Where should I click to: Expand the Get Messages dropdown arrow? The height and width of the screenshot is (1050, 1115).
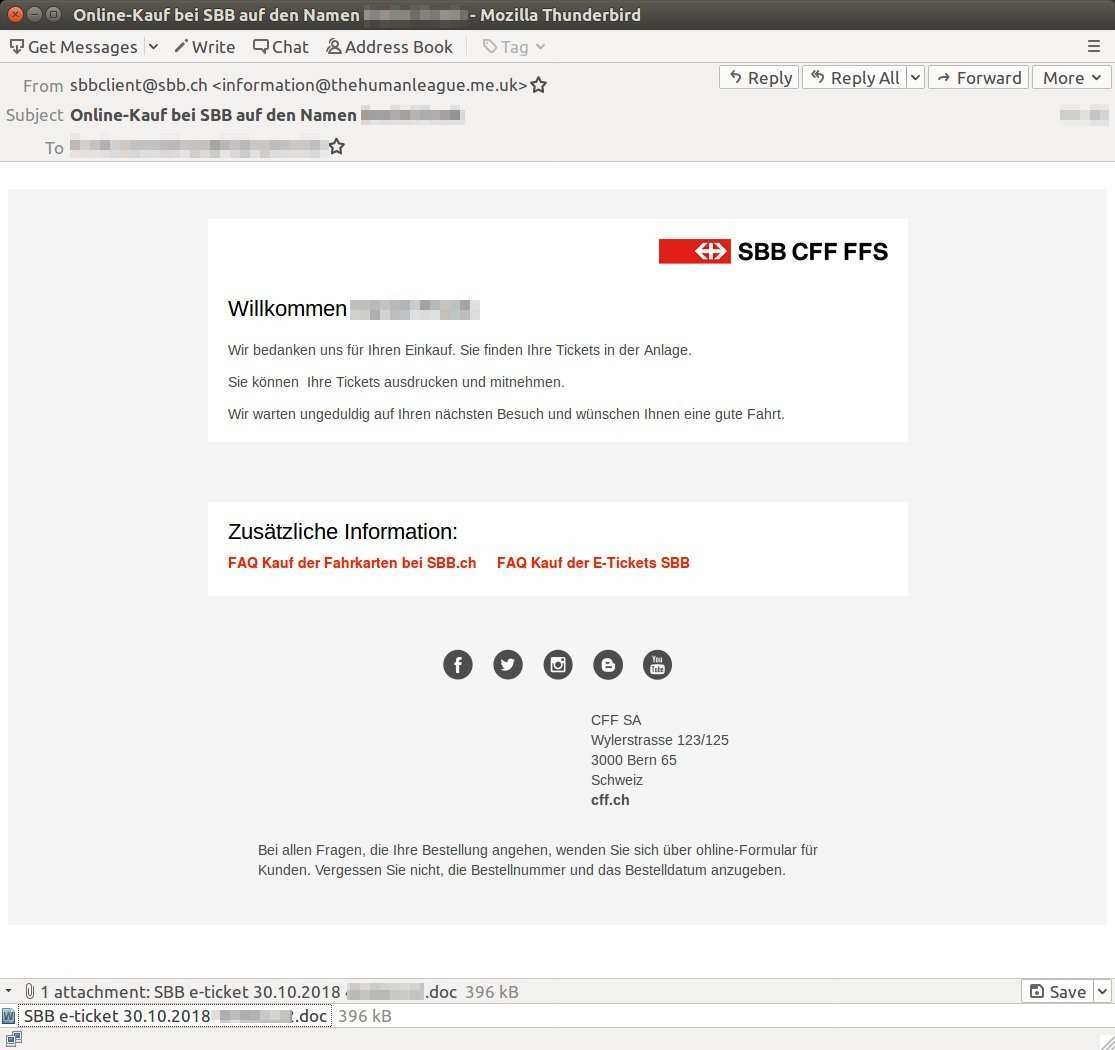click(x=153, y=46)
